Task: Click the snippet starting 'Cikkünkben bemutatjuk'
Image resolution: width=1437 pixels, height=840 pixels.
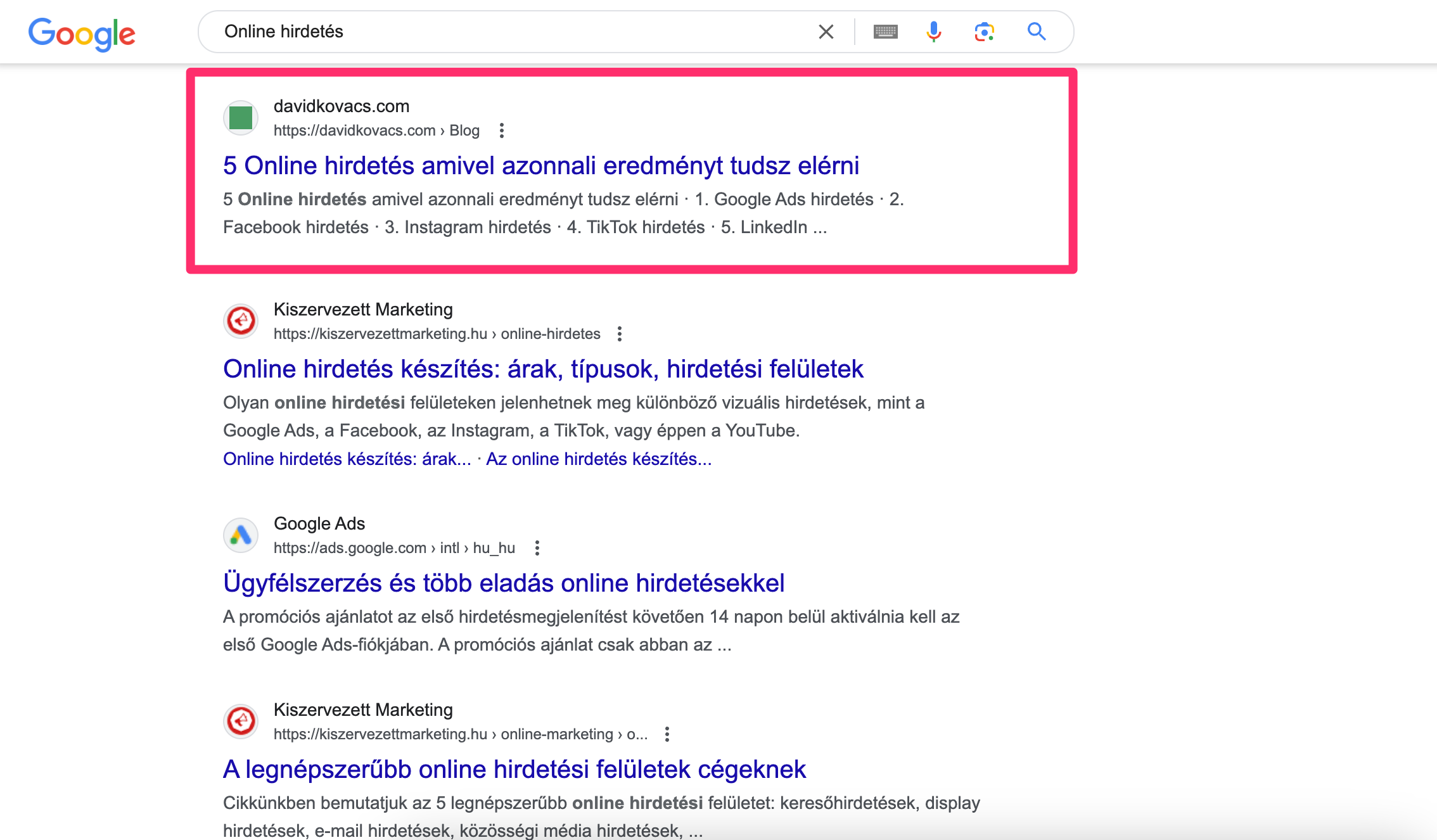Action: [x=601, y=817]
